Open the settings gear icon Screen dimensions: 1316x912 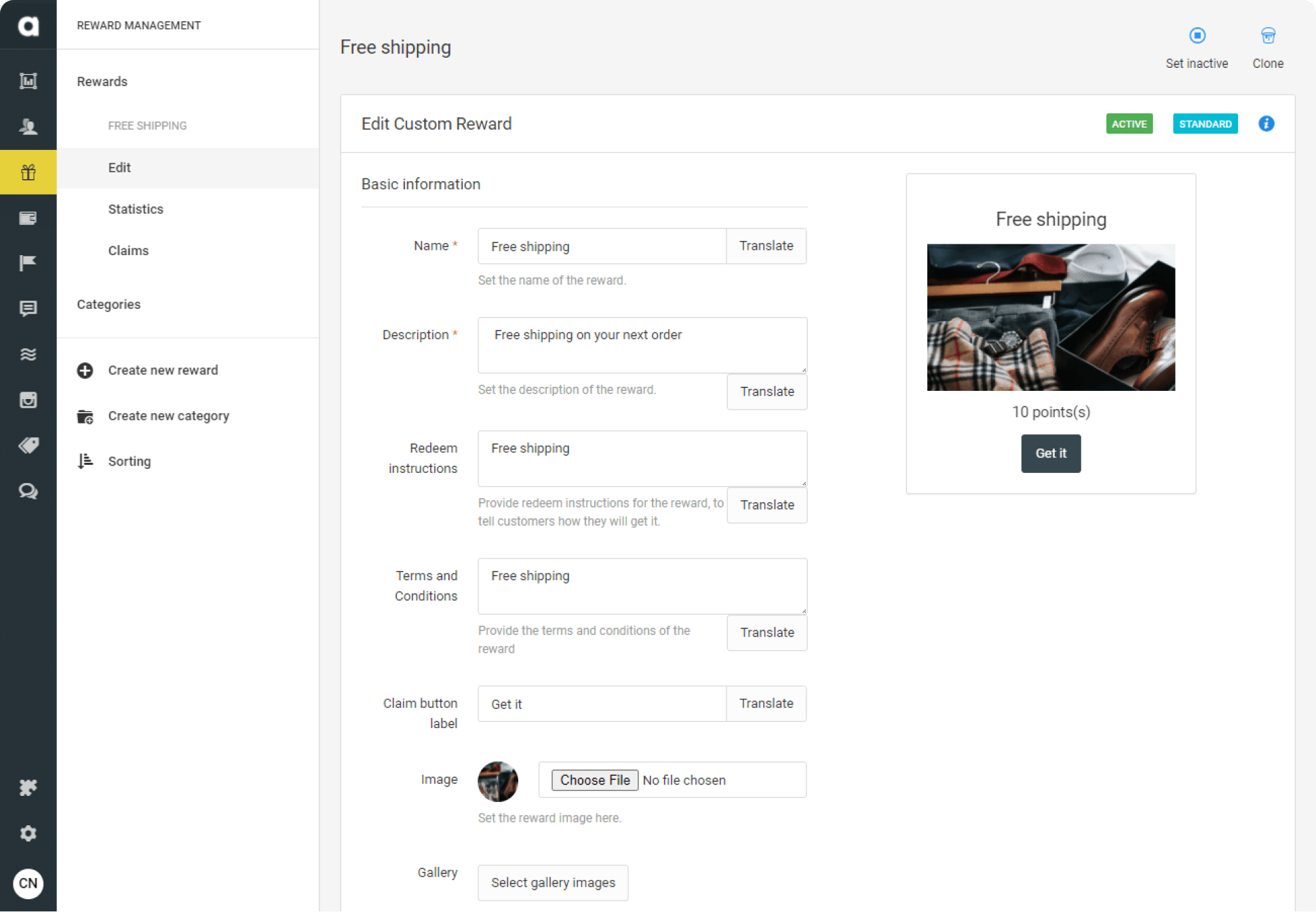[x=28, y=833]
